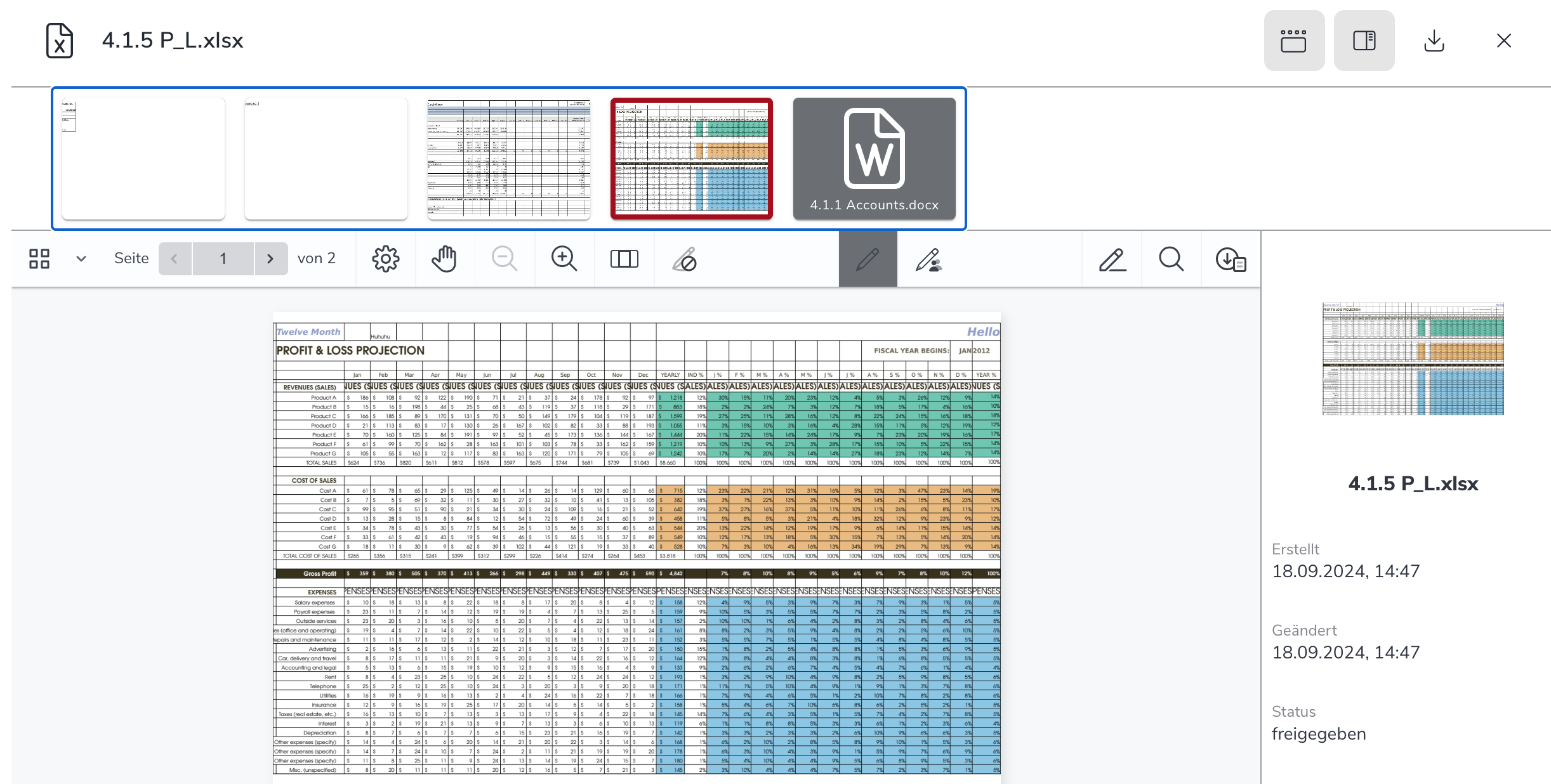Open the grid thumbnails view icon

pyautogui.click(x=39, y=259)
